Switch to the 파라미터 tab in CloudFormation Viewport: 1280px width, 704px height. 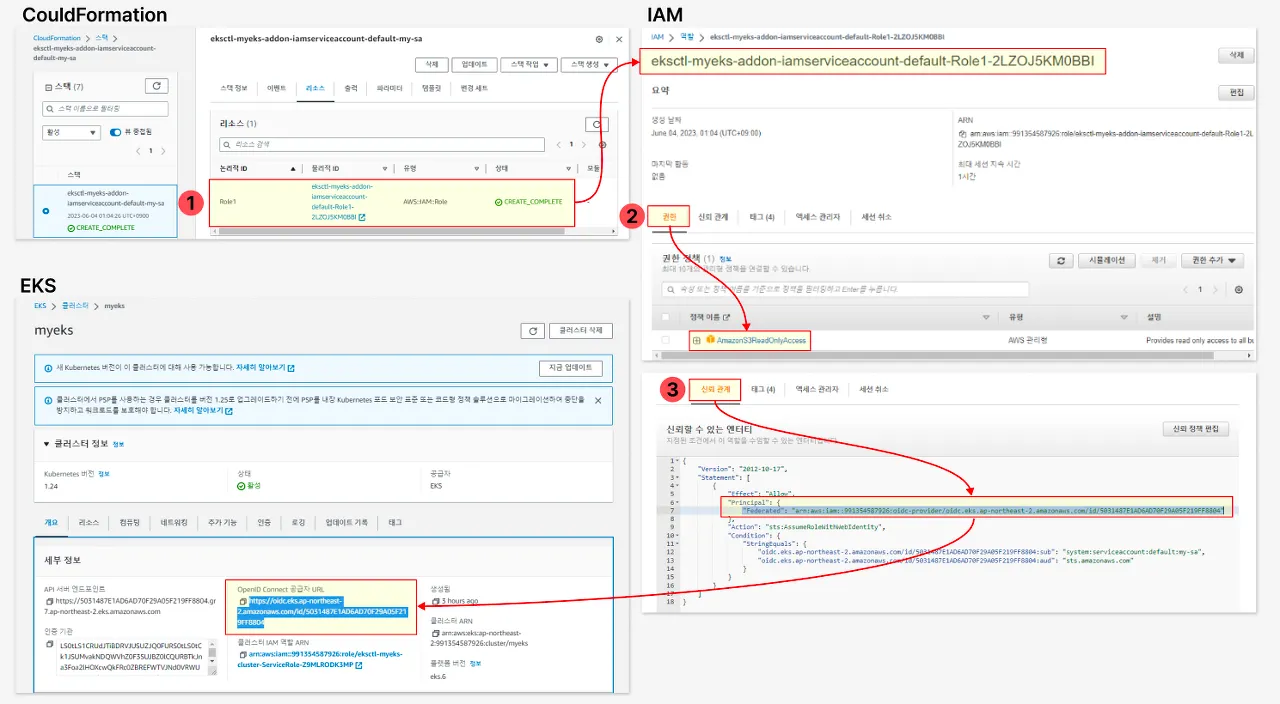(x=389, y=89)
